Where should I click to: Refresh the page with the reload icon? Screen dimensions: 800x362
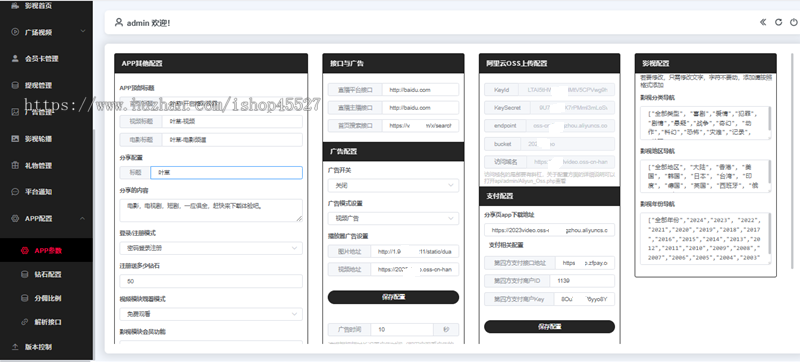tap(779, 22)
